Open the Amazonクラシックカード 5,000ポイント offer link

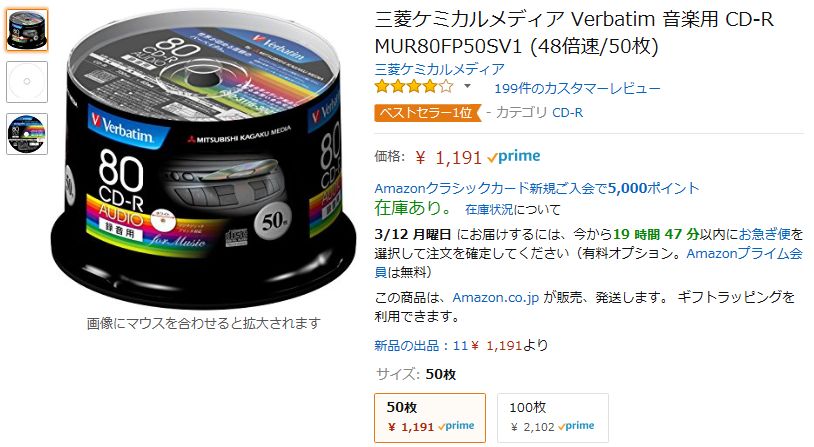click(537, 188)
